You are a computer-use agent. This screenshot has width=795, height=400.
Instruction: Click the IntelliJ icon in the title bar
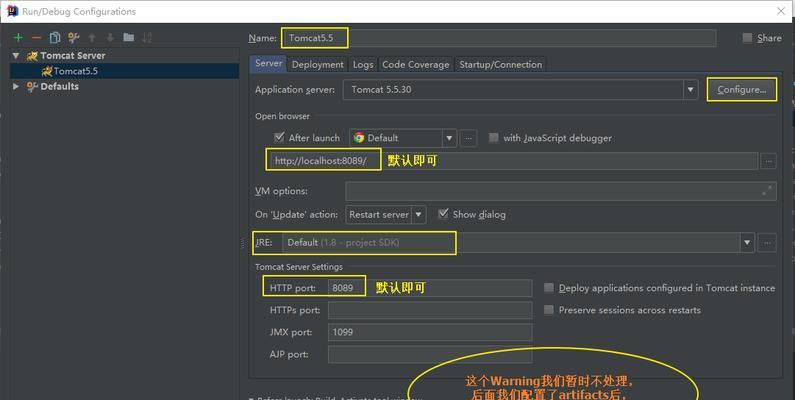point(12,11)
